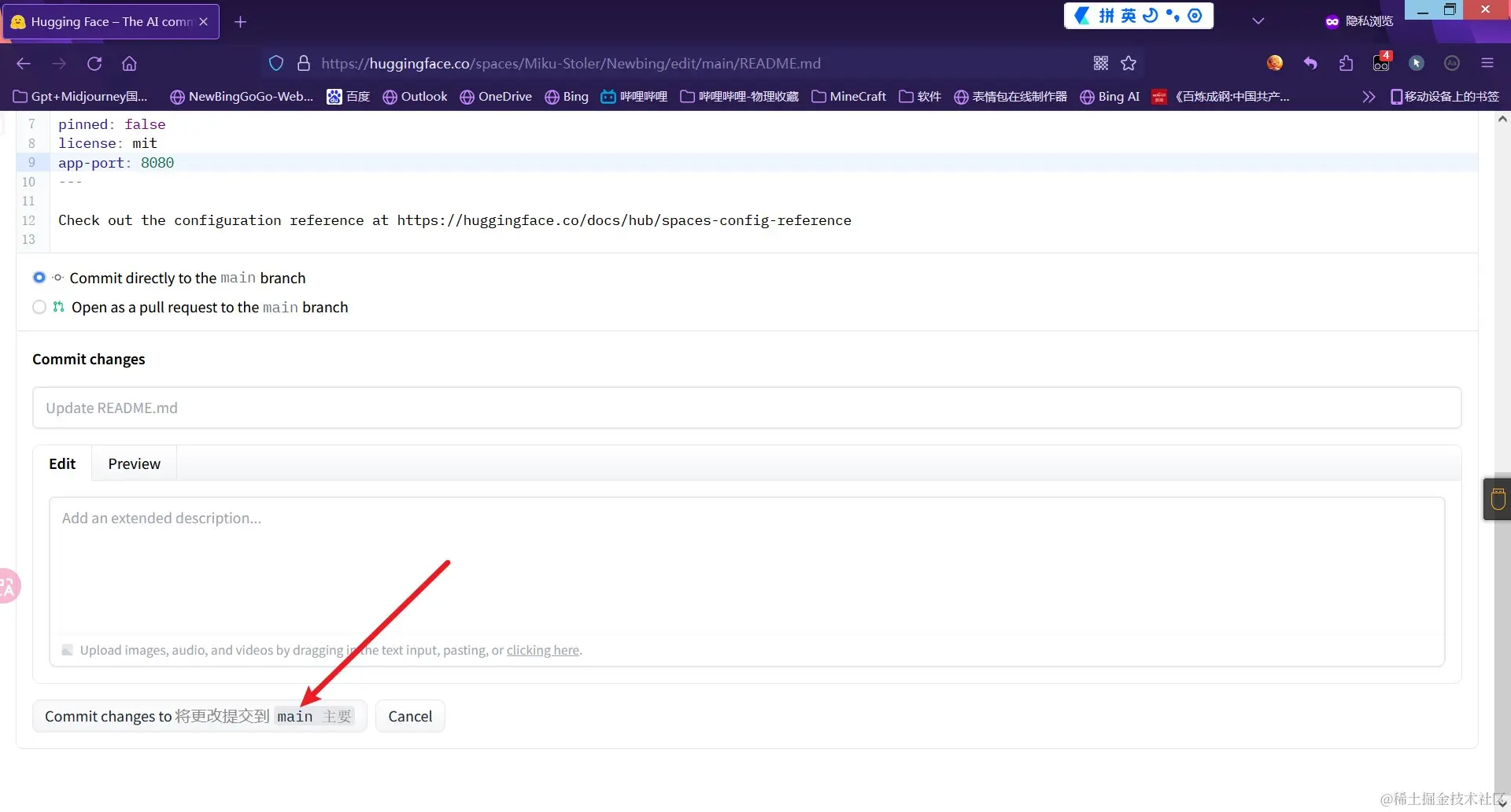Viewport: 1511px width, 812px height.
Task: Open the 哔哩哔哩 bookmark
Action: [634, 97]
